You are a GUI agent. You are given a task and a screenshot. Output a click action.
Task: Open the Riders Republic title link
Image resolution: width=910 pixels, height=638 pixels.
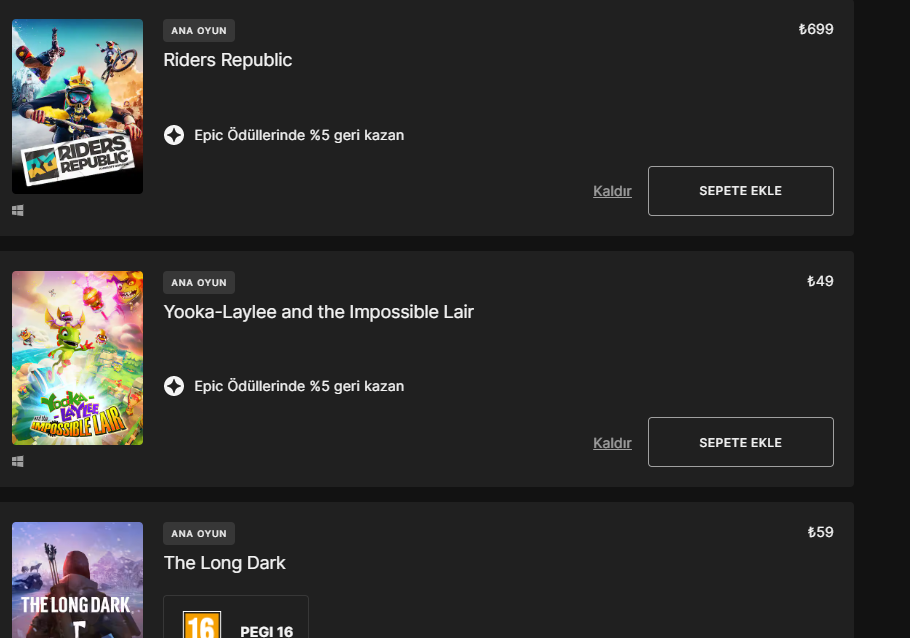pos(227,60)
